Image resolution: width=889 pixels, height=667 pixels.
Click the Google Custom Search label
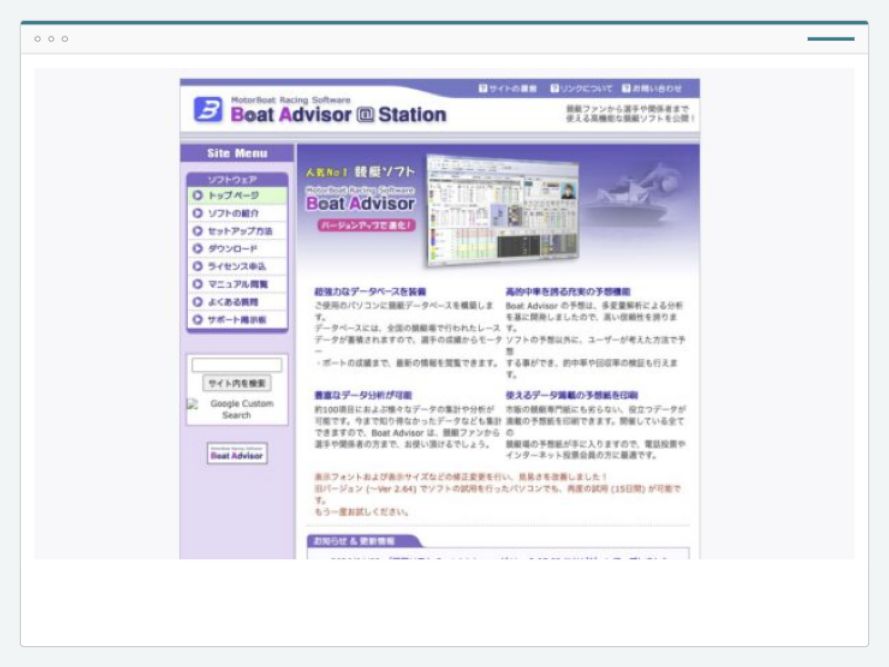[241, 409]
